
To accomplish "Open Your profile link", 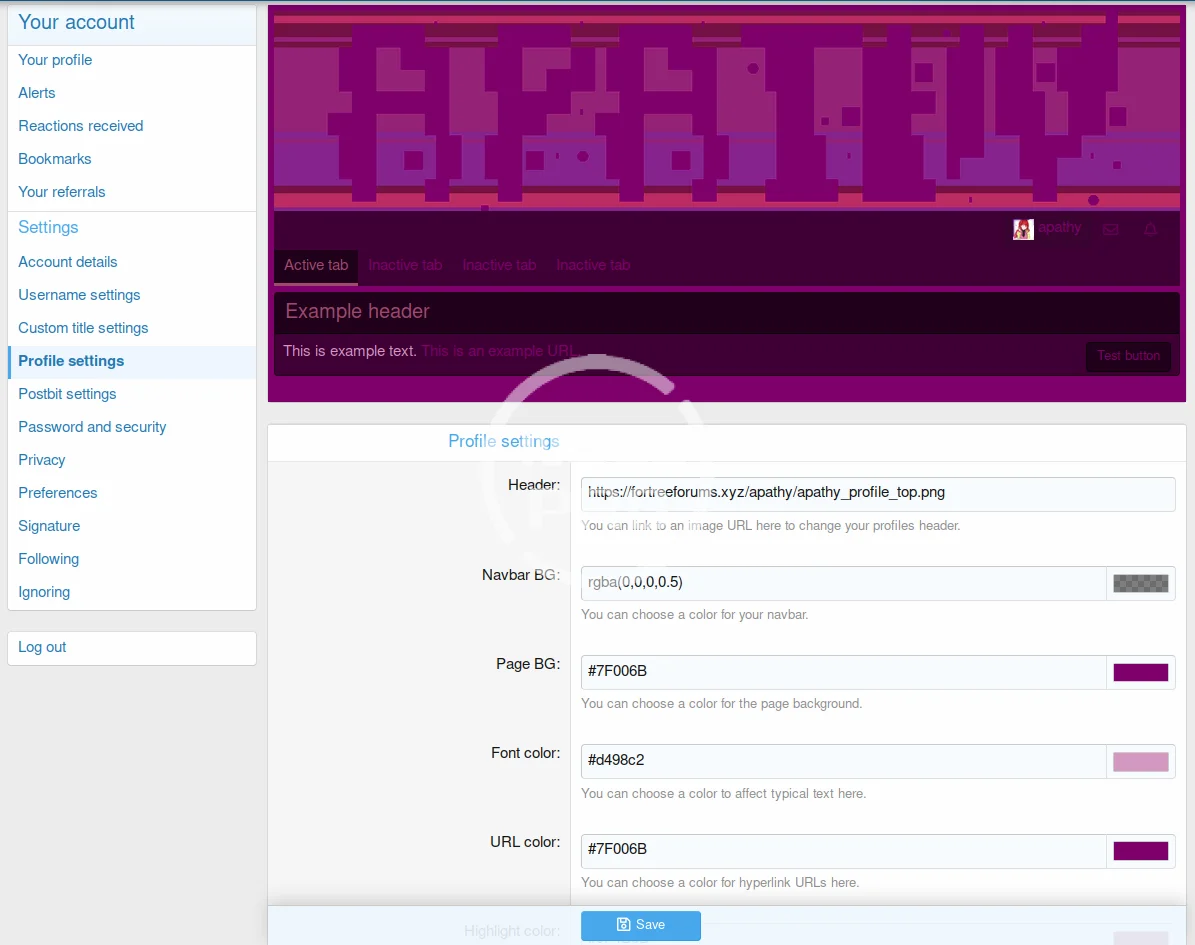I will (55, 60).
